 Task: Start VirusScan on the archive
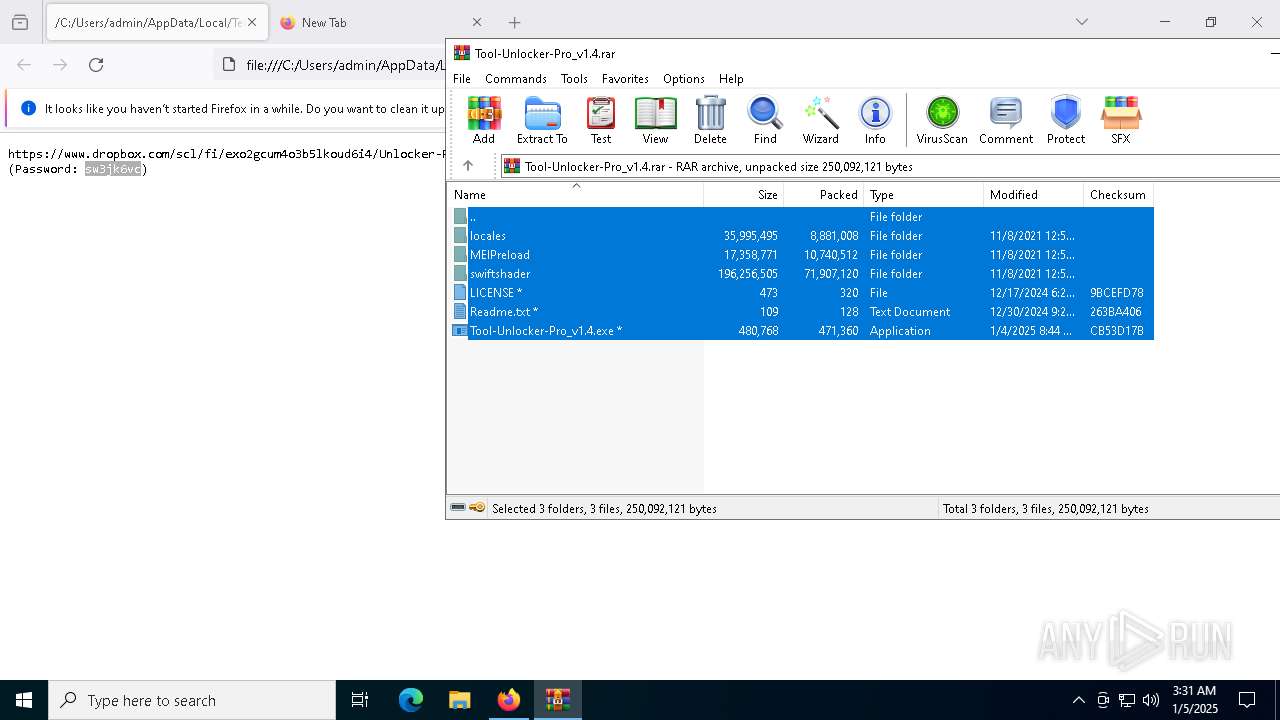click(x=942, y=121)
